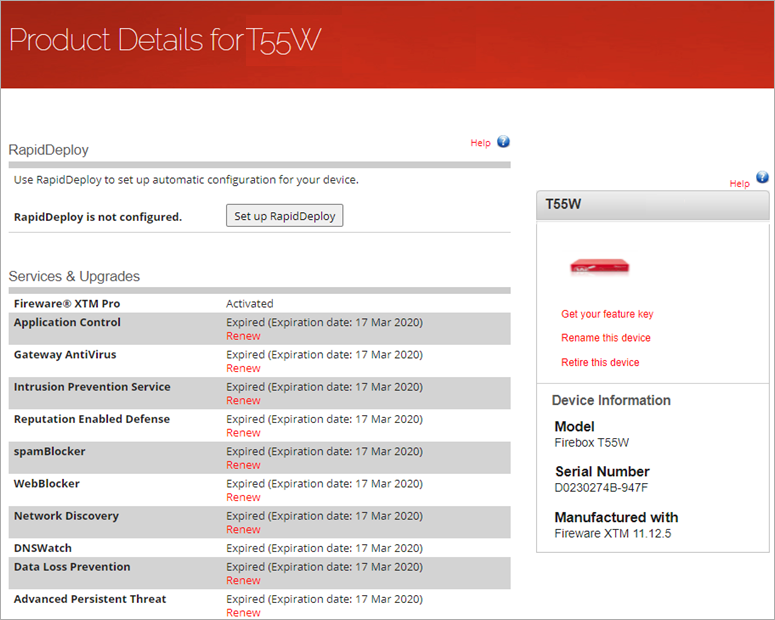Open the Help link in RapidDeploy section

(x=480, y=143)
